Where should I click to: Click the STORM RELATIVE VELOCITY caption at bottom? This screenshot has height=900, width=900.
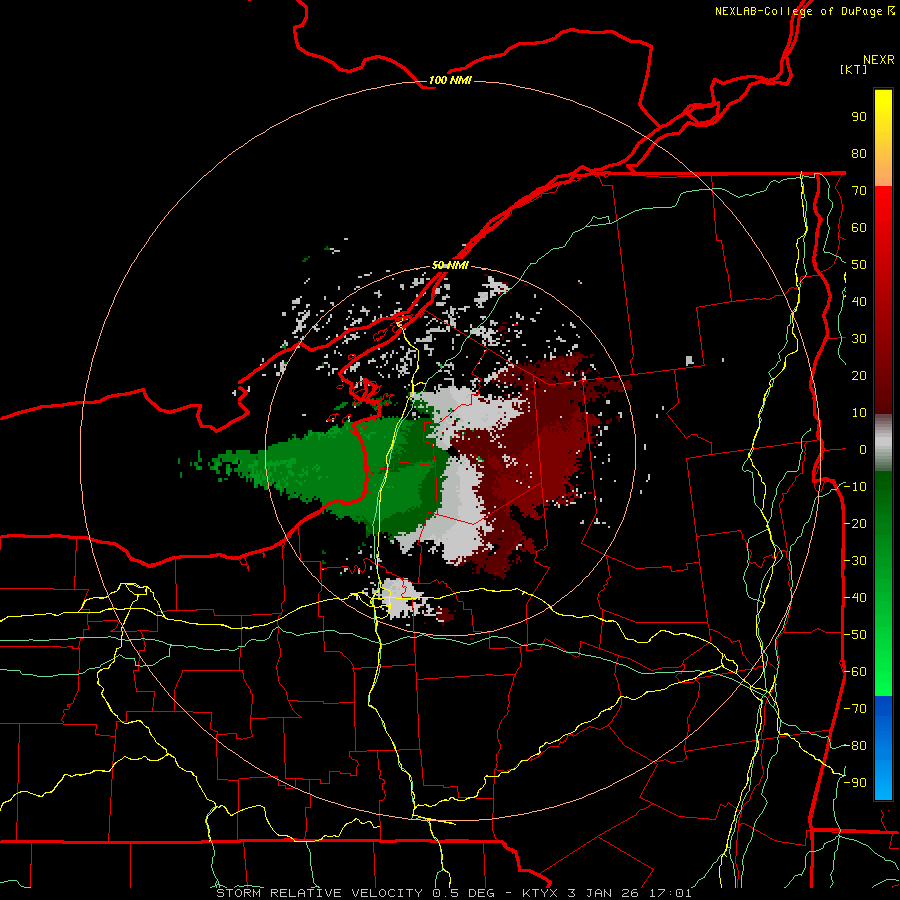coord(454,893)
